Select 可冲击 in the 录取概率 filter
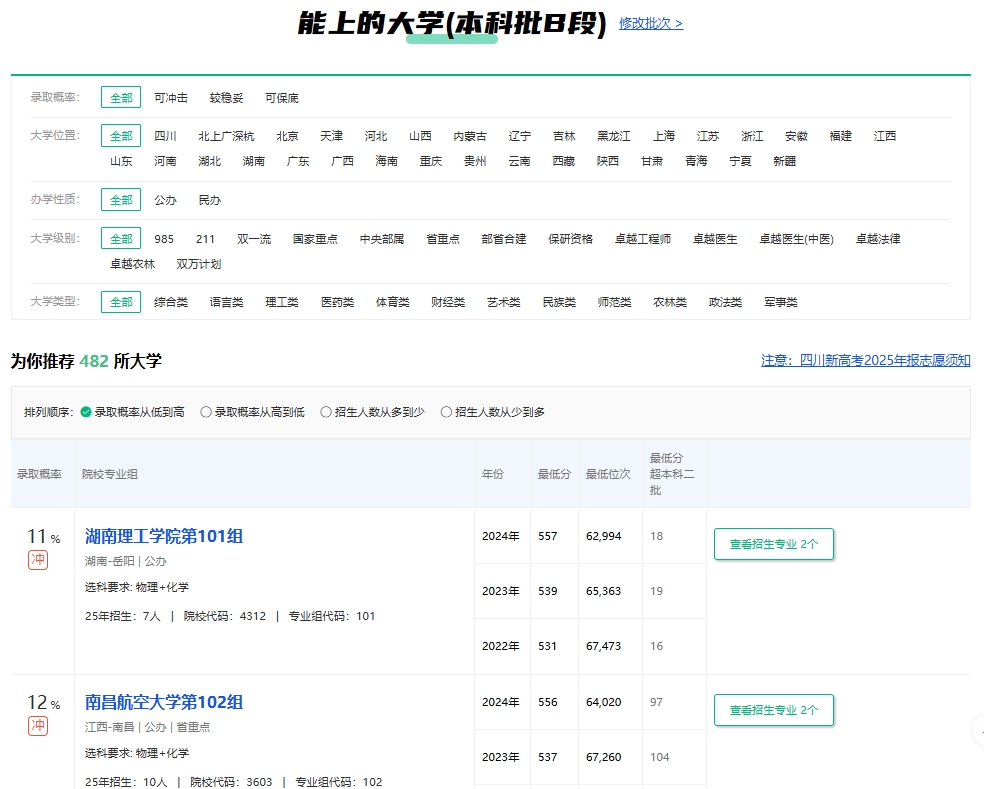Viewport: 984px width, 789px height. pos(171,98)
